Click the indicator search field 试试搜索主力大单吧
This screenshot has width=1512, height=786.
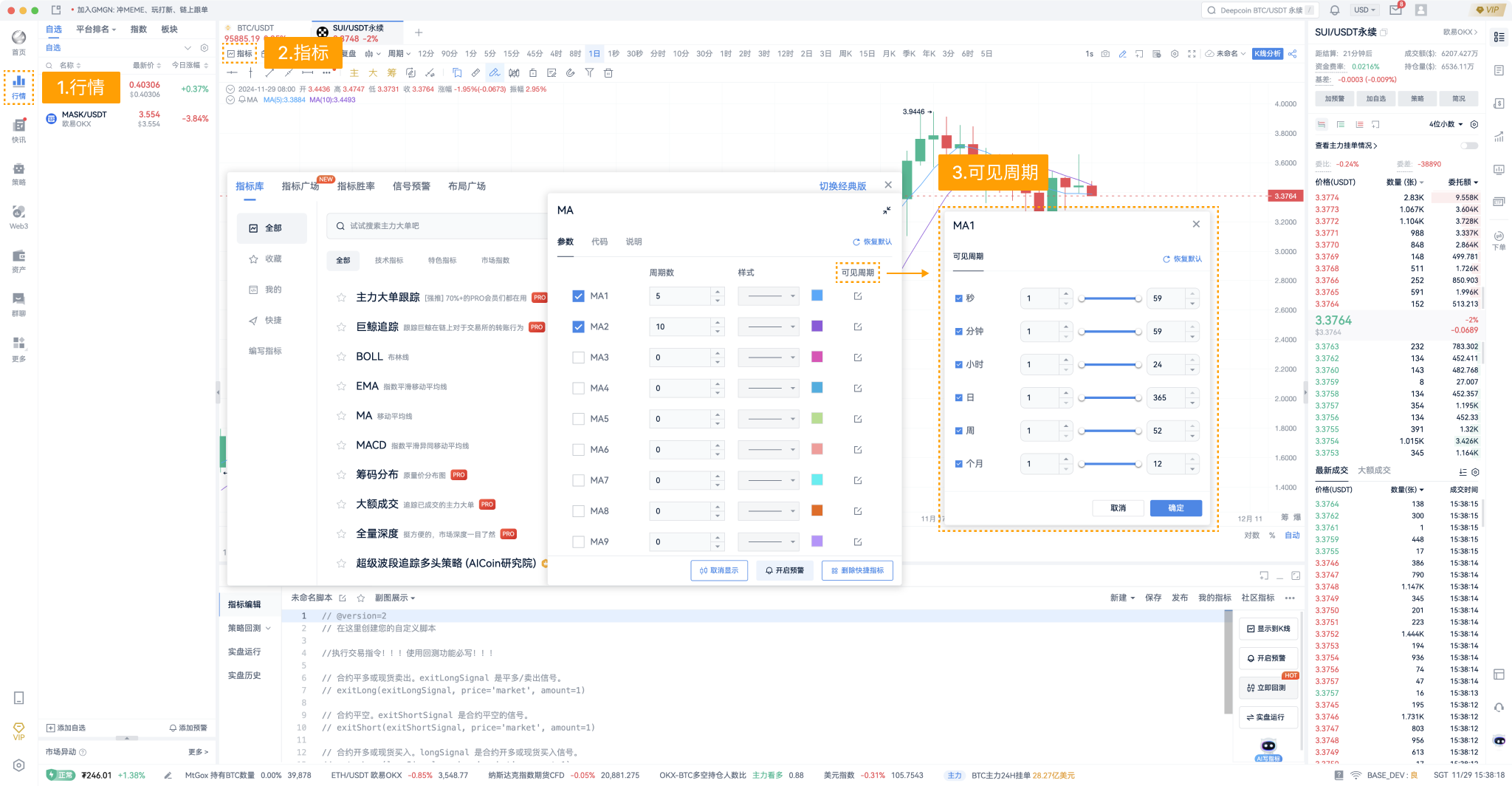point(436,226)
